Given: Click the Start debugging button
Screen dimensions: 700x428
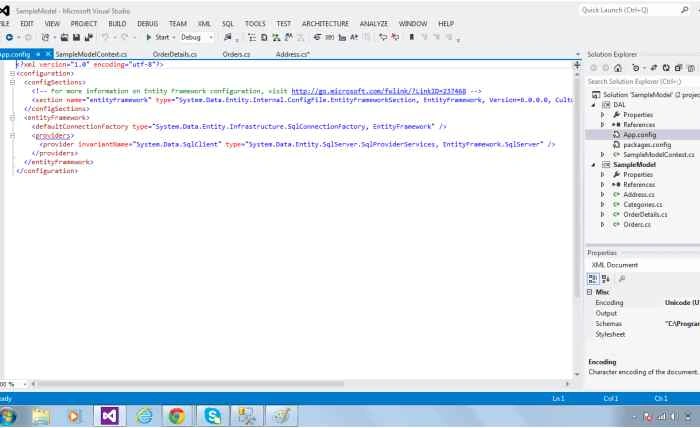Looking at the screenshot, I should coord(158,37).
